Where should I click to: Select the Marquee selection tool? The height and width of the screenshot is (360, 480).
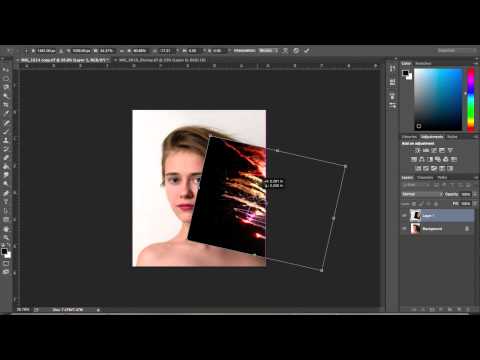pos(6,79)
